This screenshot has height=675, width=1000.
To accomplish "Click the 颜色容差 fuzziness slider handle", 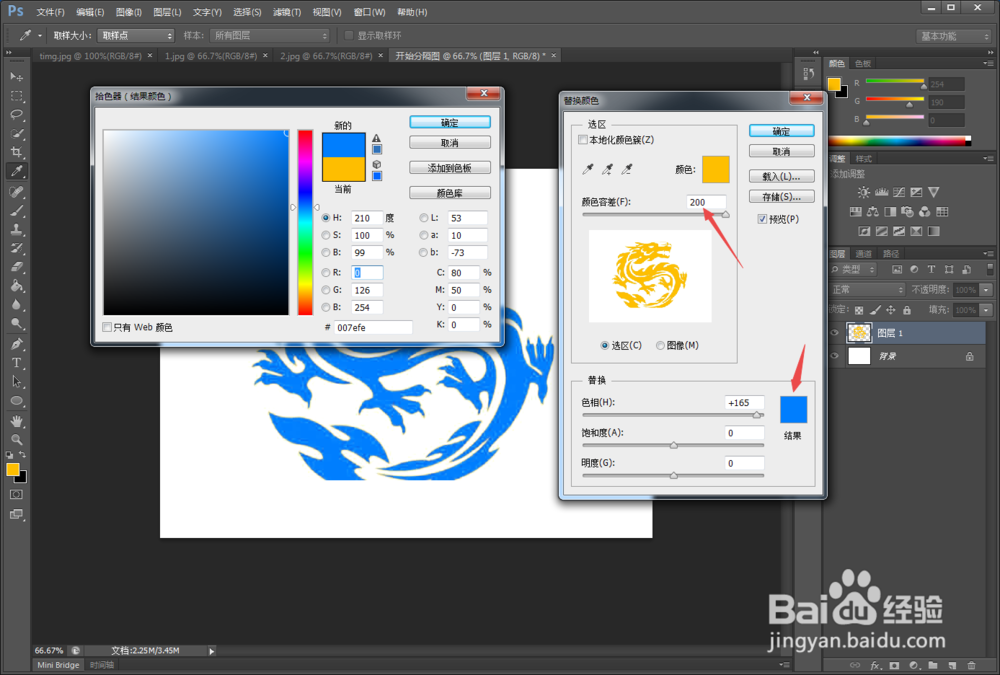I will coord(725,214).
